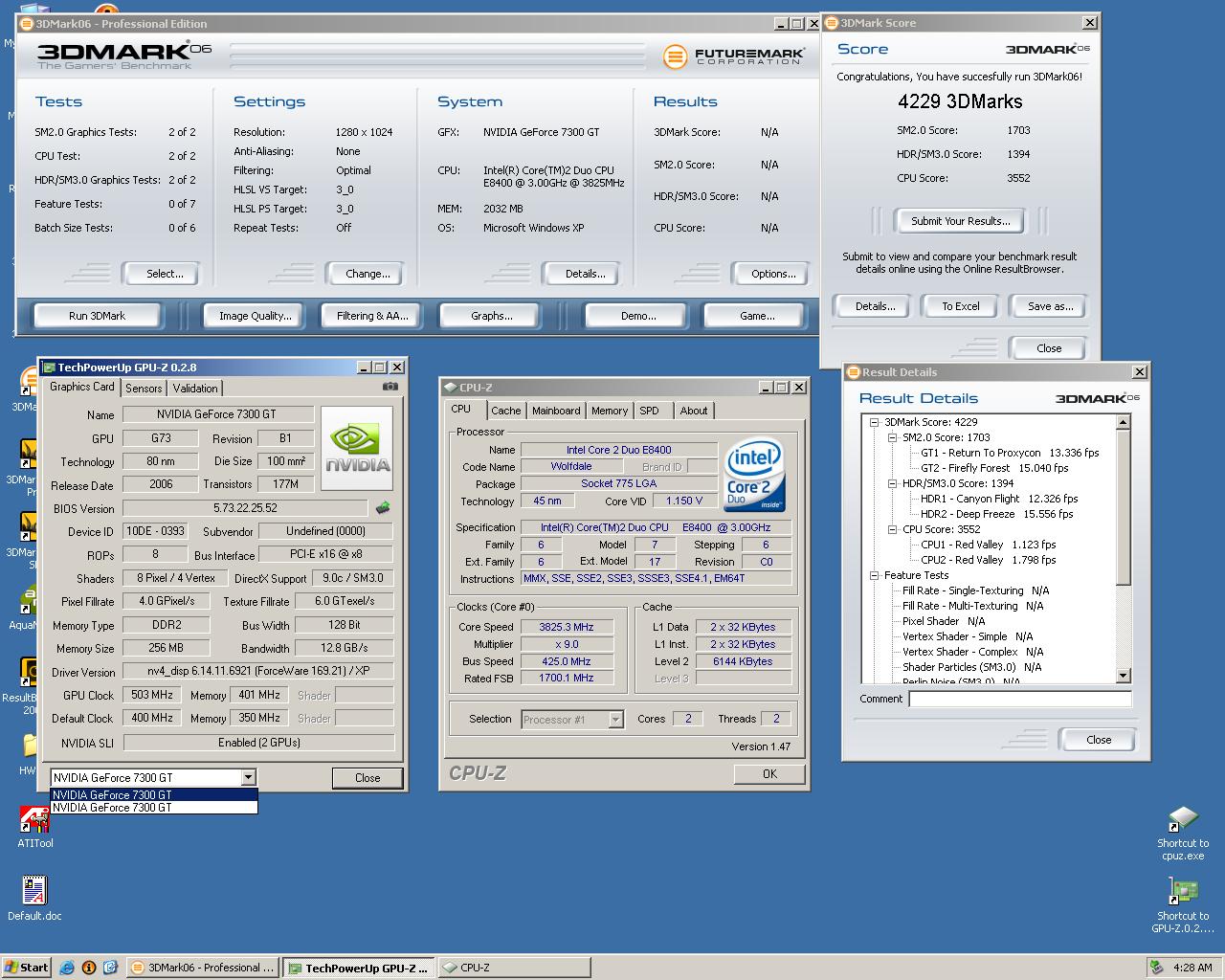Click the BIOS save chip icon in GPU-Z

[x=383, y=508]
